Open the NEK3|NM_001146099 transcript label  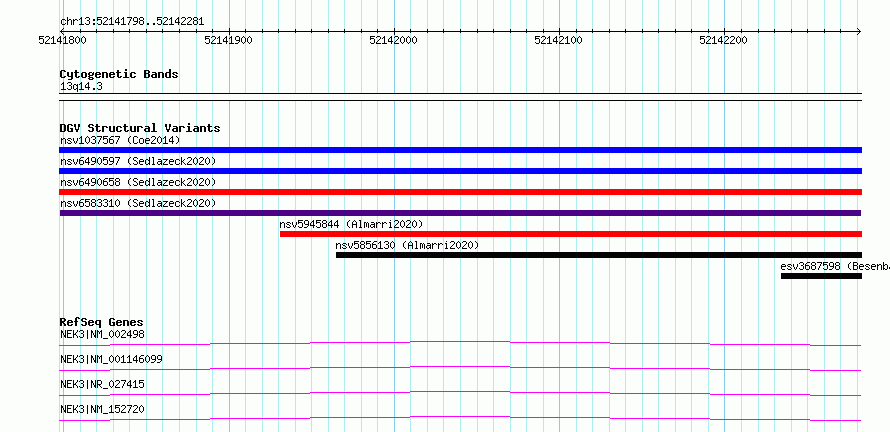pyautogui.click(x=111, y=359)
